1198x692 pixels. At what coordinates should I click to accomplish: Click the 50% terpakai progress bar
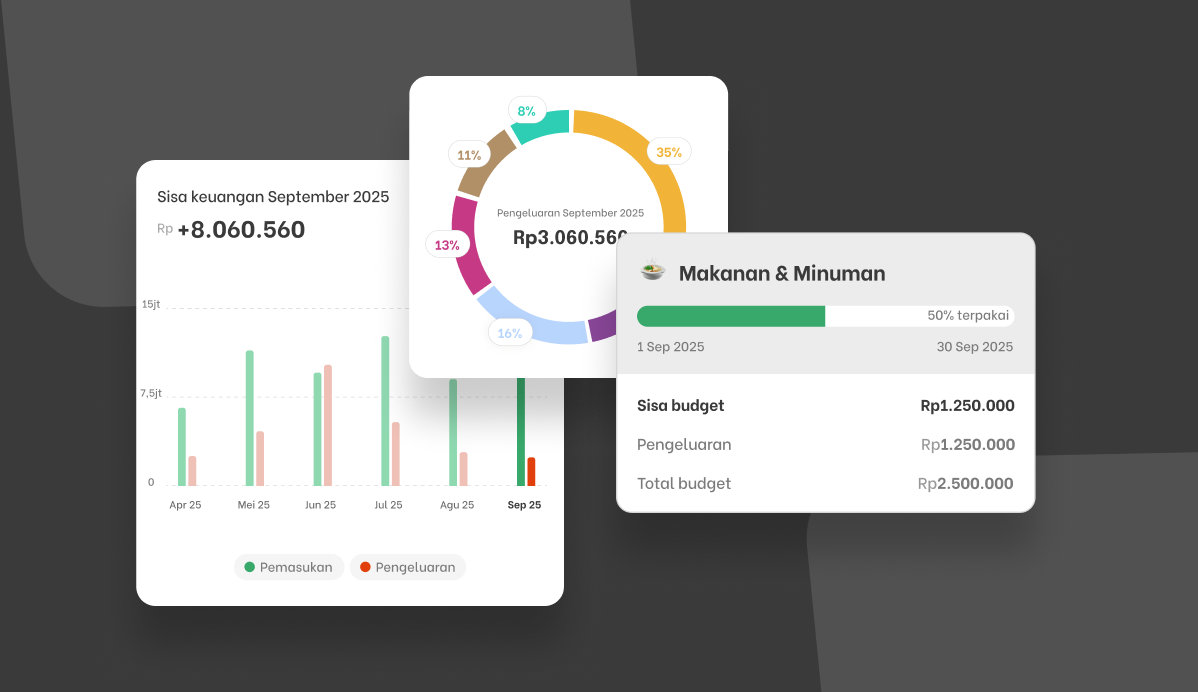click(x=825, y=315)
